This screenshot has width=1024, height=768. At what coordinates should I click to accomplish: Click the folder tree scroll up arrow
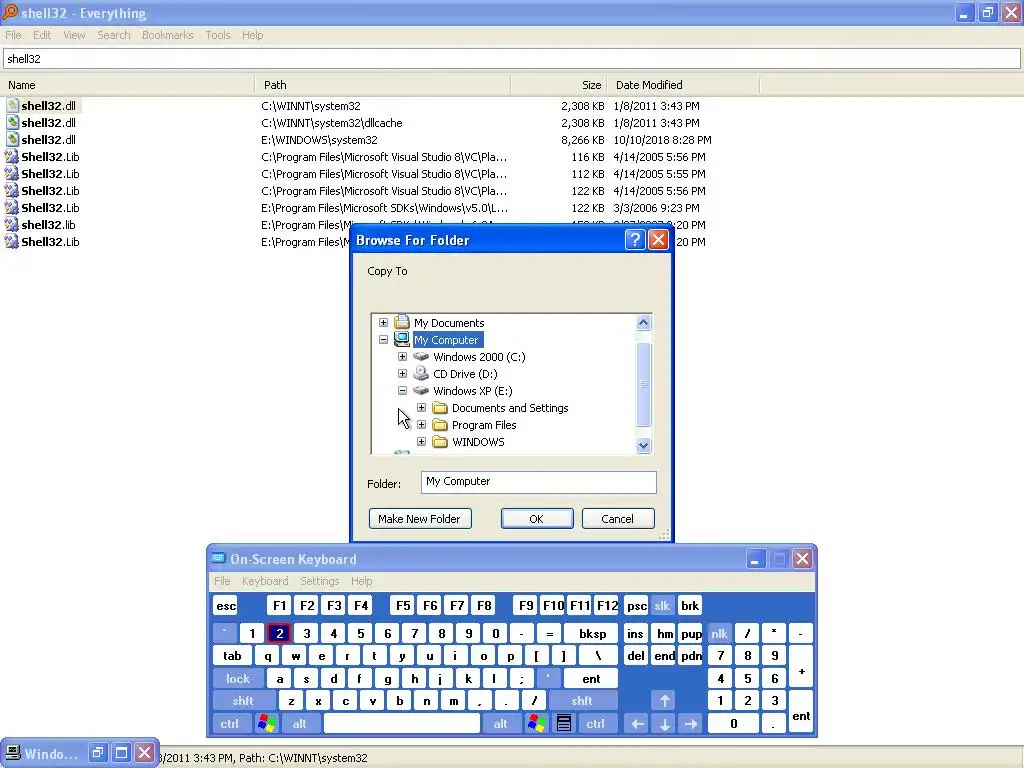643,323
